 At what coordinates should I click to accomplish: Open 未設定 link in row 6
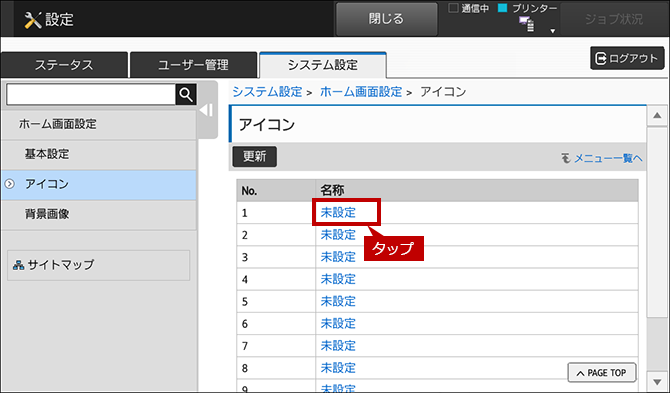click(x=338, y=323)
